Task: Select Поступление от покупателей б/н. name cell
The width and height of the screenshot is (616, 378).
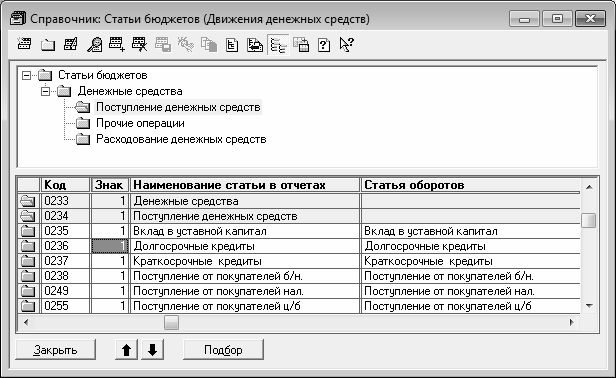Action: click(245, 276)
